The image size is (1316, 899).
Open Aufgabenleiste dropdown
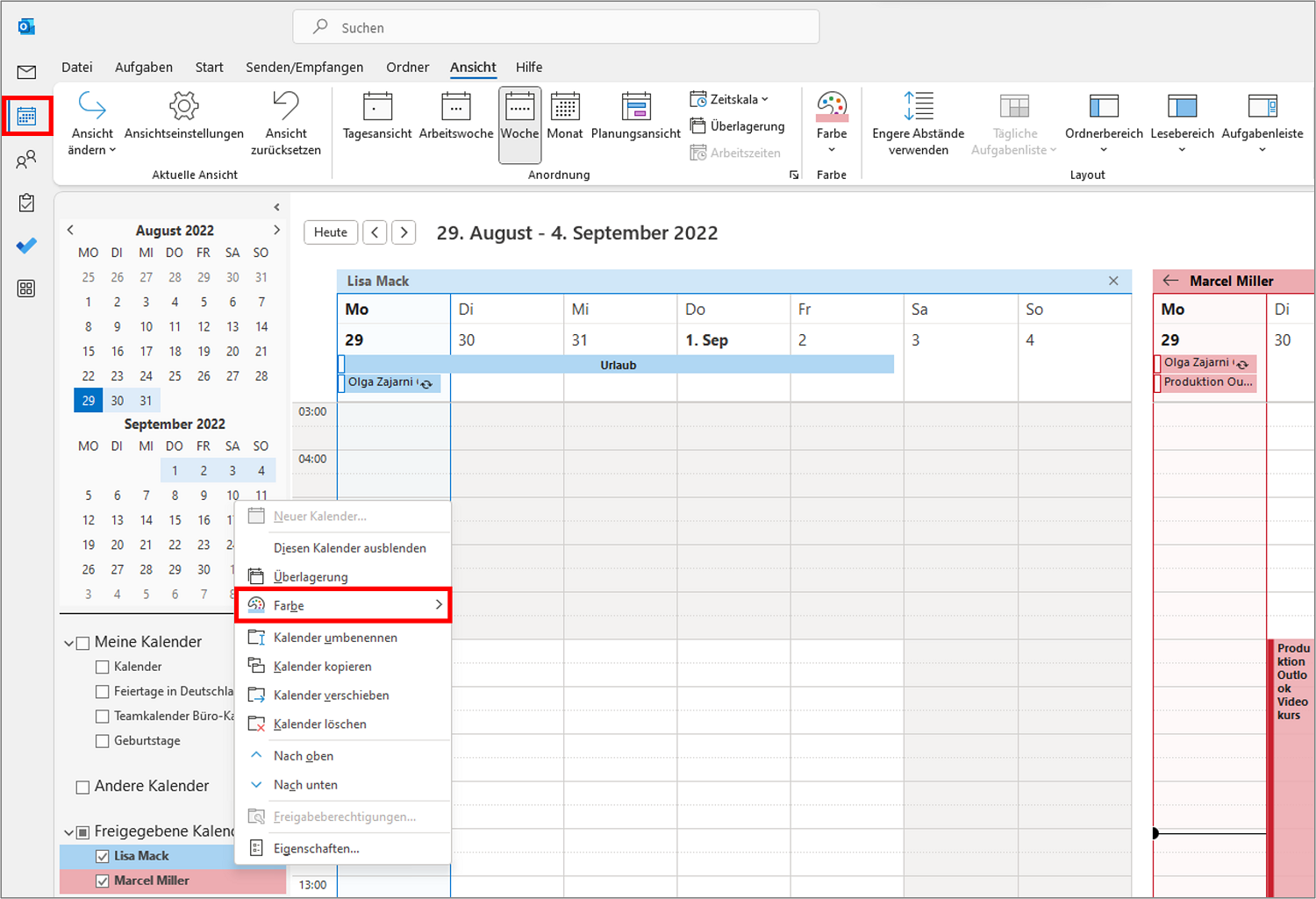click(1262, 123)
